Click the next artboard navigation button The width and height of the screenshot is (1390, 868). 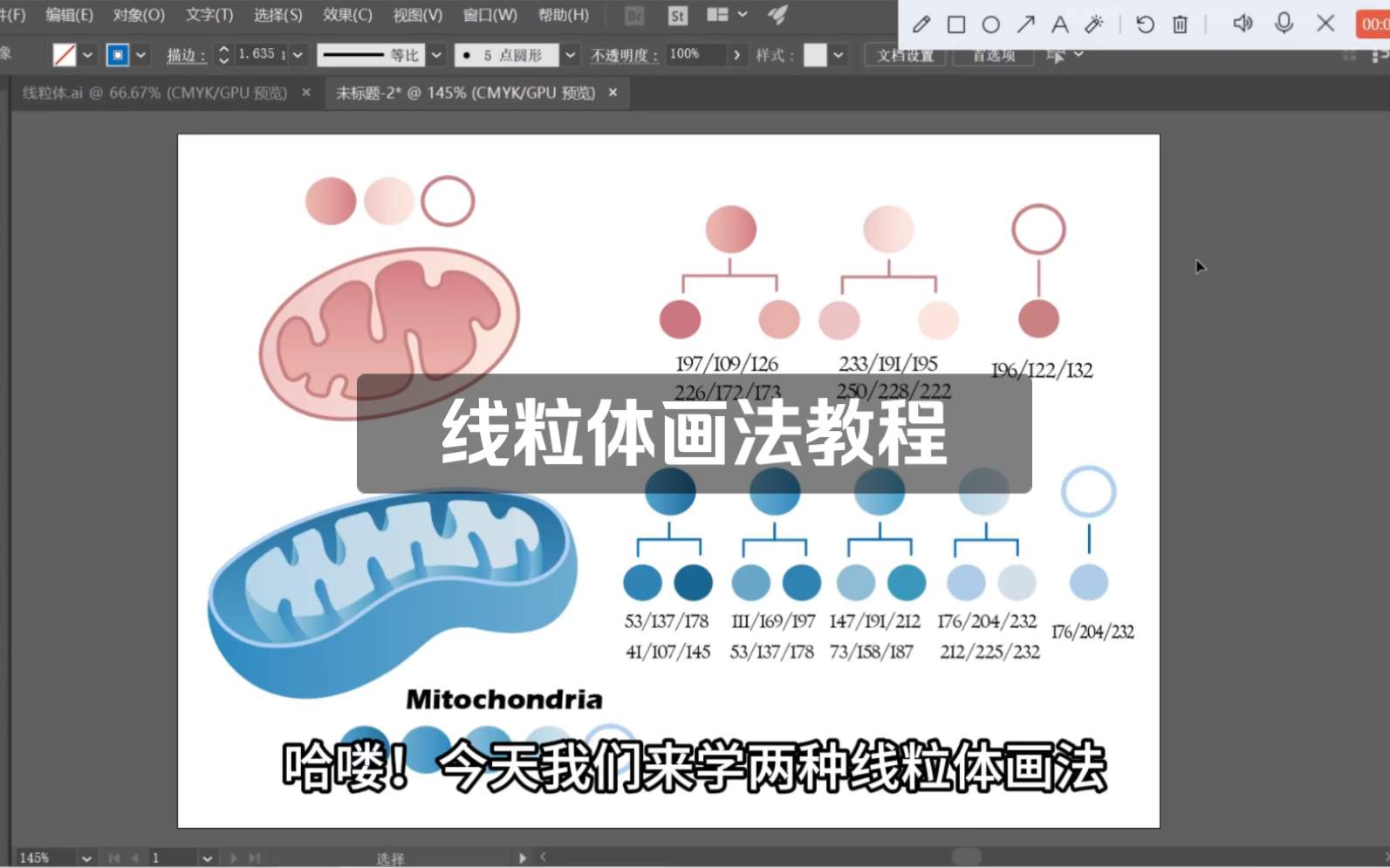(233, 858)
